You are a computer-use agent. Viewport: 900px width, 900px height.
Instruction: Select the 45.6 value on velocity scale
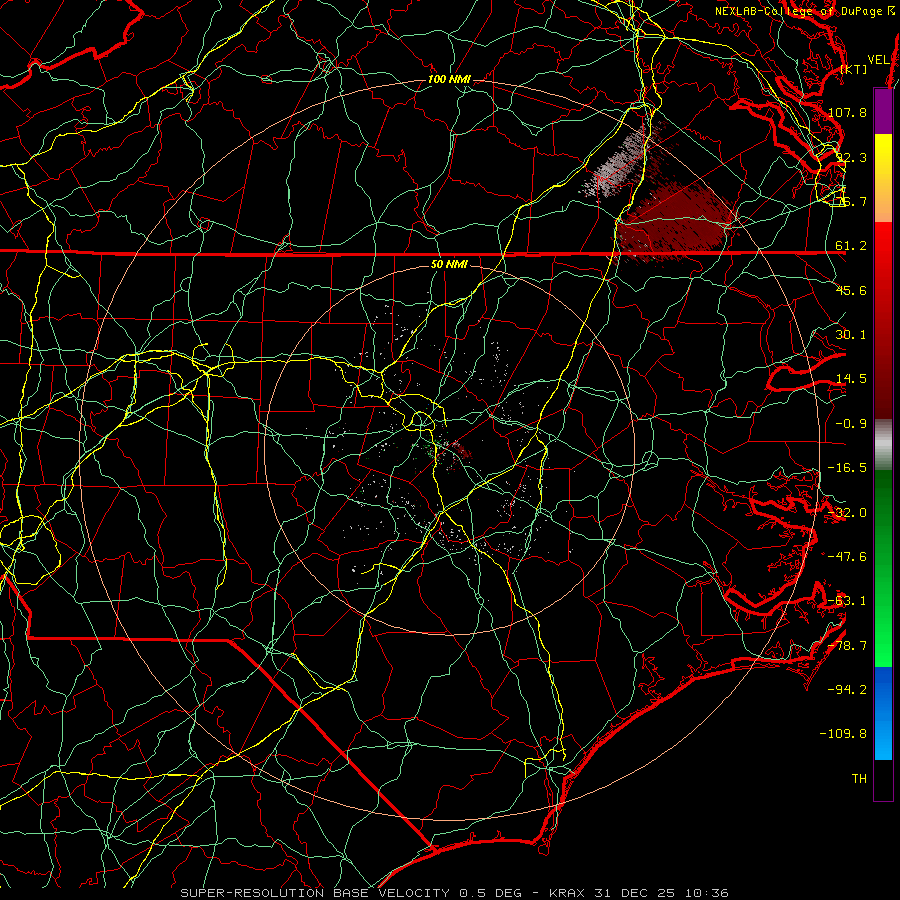click(851, 290)
